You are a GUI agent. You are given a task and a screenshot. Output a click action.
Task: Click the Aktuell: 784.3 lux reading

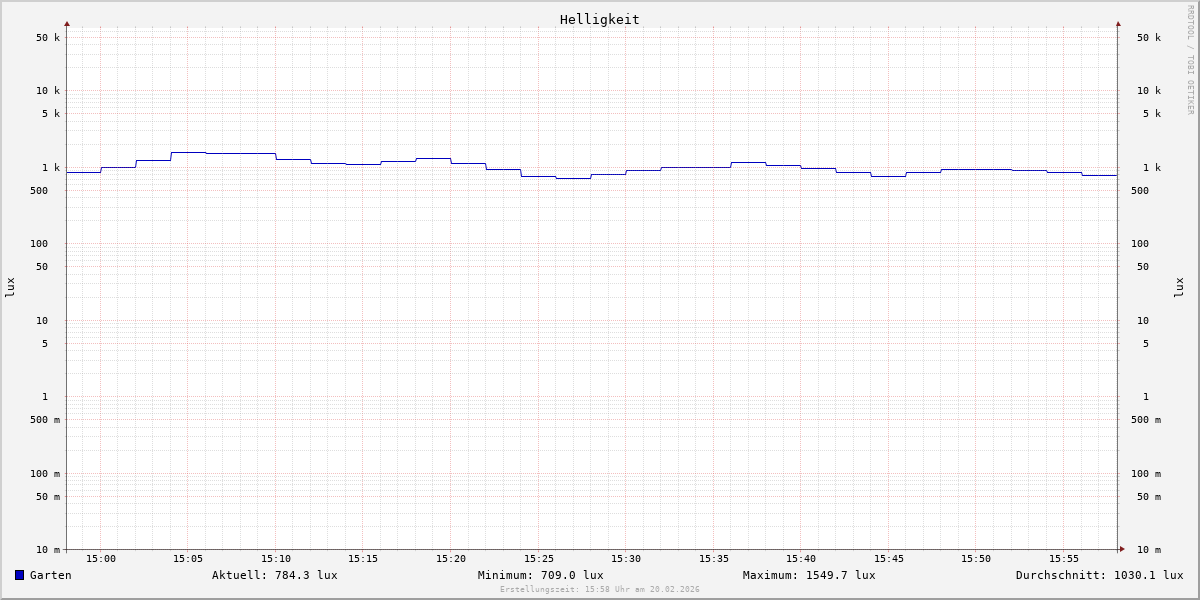(274, 575)
